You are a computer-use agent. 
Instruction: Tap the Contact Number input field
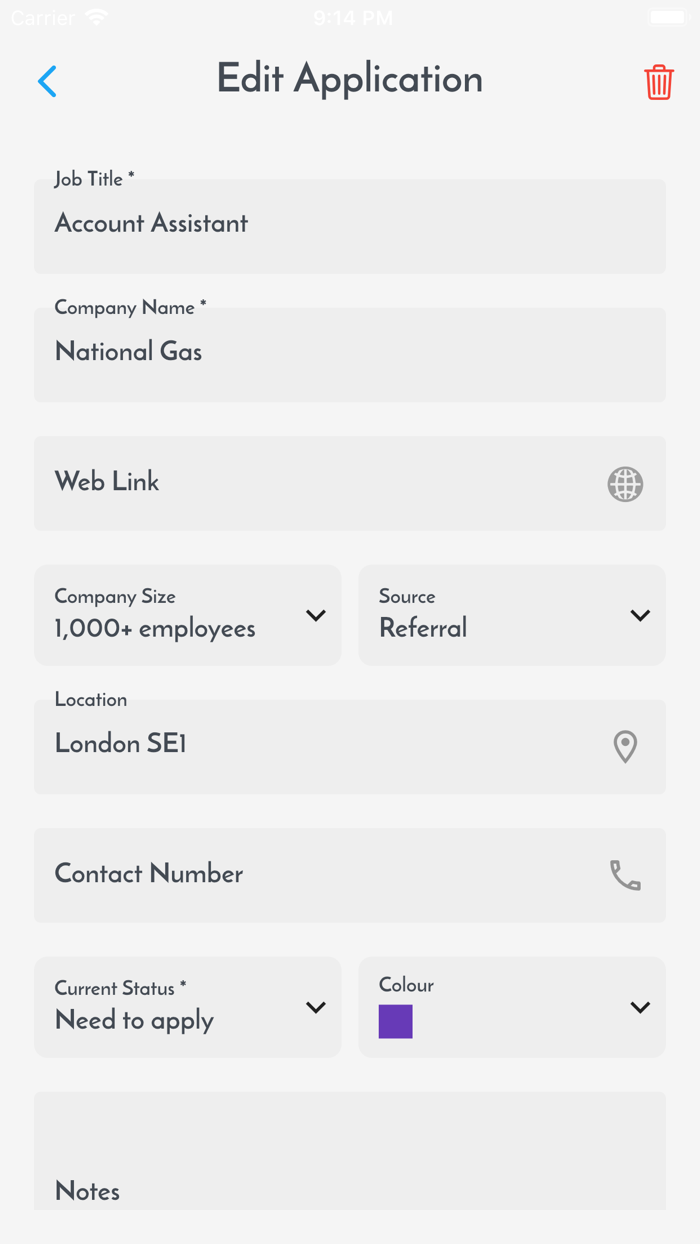(x=300, y=875)
